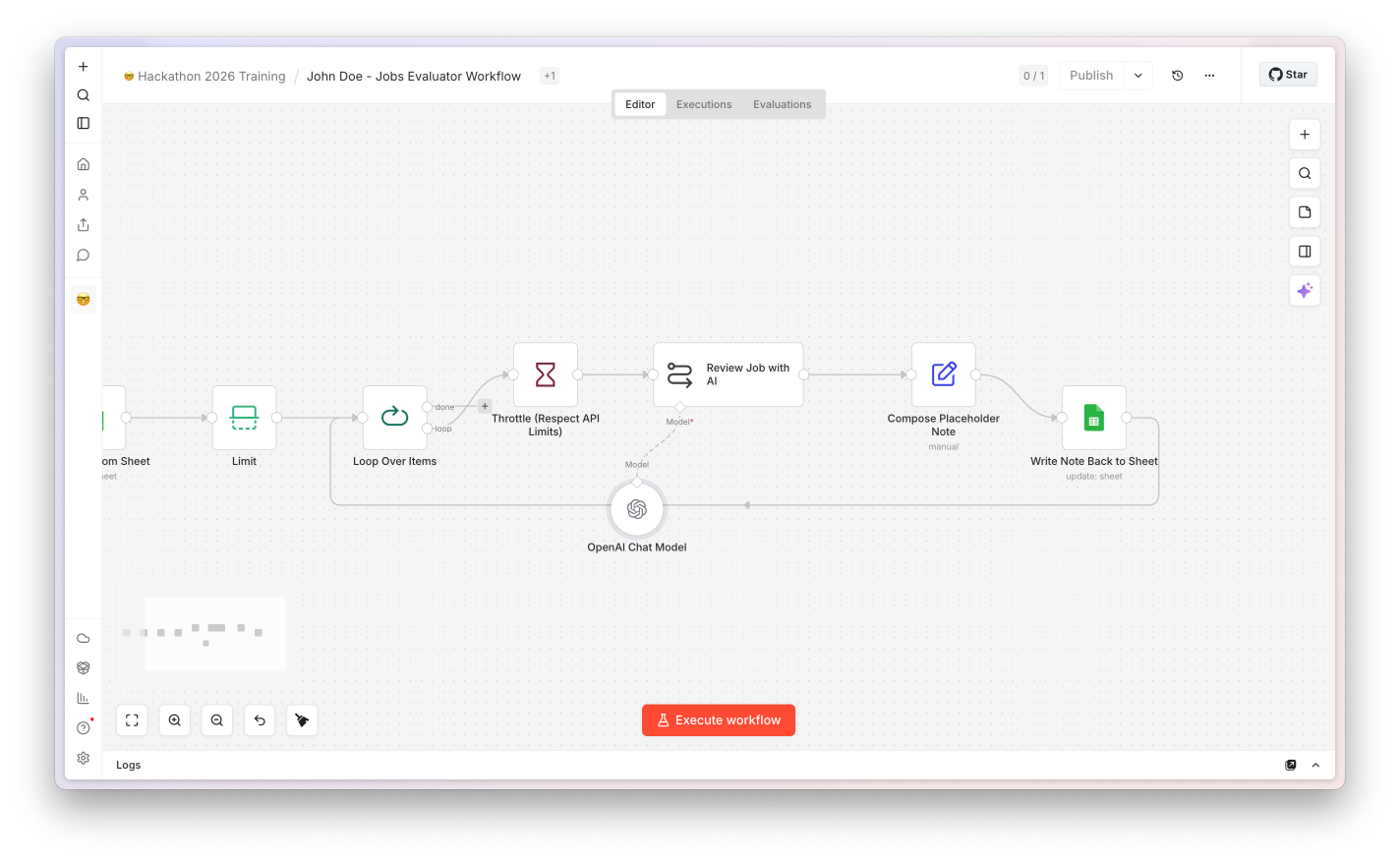Image resolution: width=1400 pixels, height=862 pixels.
Task: Switch to the Evaluations tab
Action: [x=783, y=104]
